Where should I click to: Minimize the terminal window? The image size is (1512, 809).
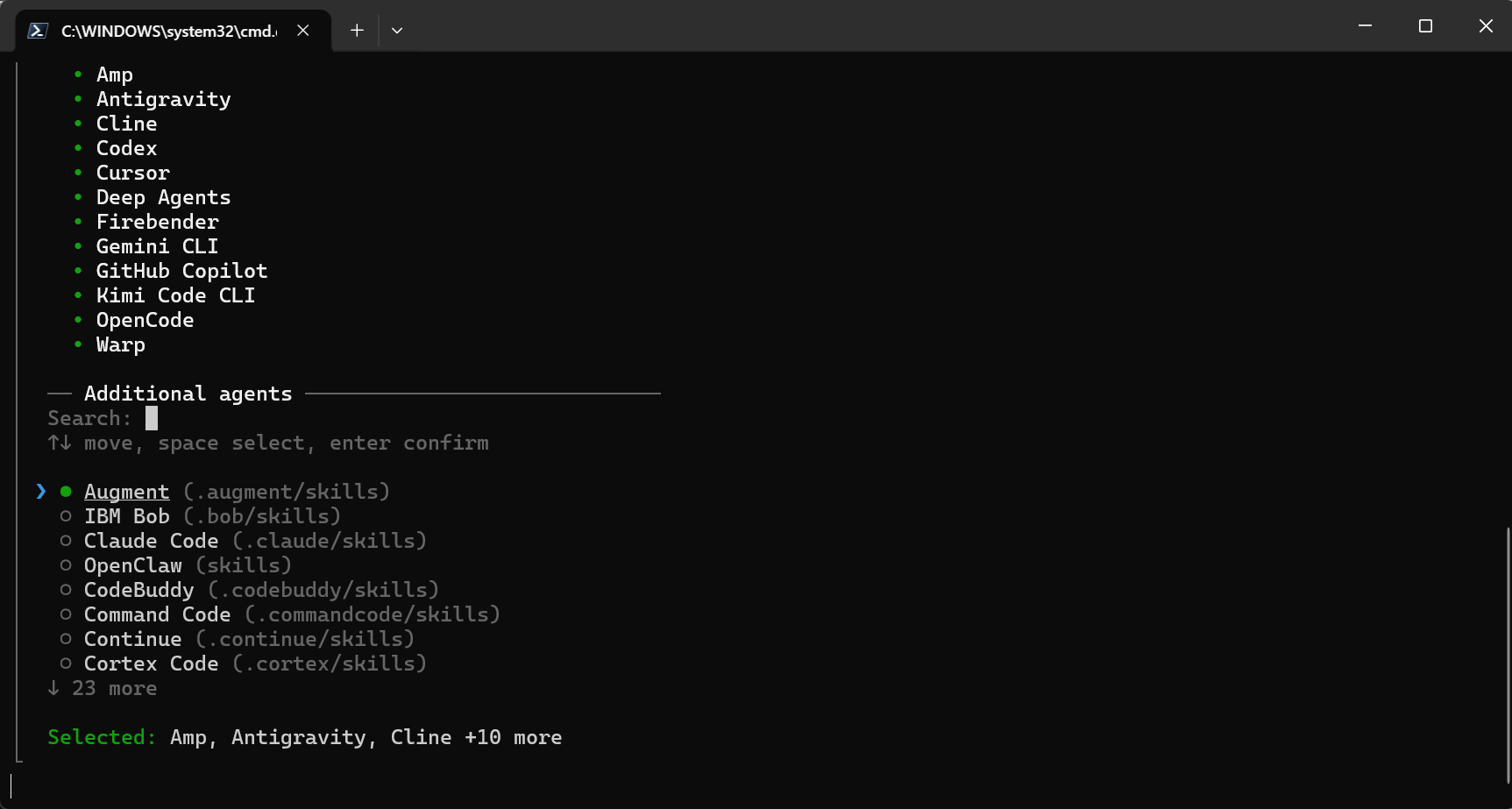pyautogui.click(x=1365, y=26)
